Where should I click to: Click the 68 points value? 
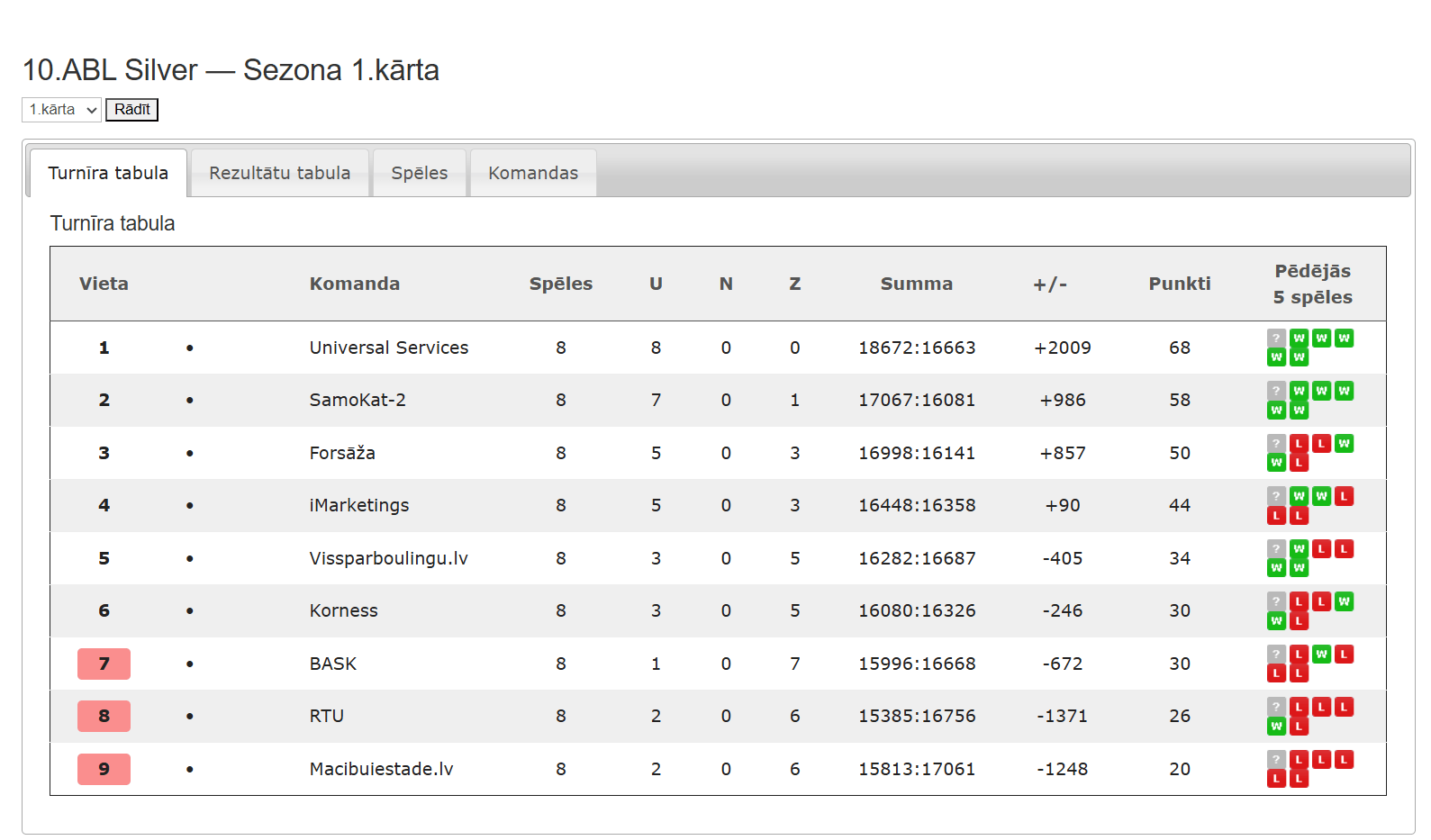[1180, 348]
